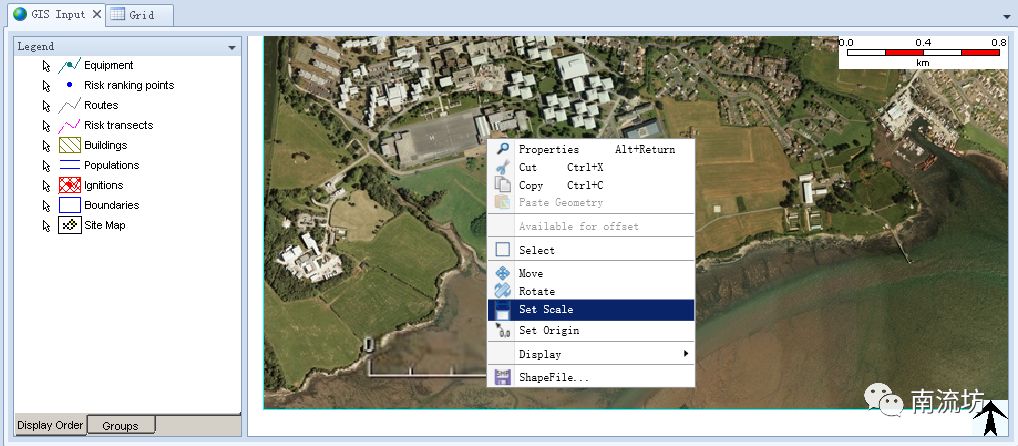Click the Equipment layer symbol icon
Image resolution: width=1018 pixels, height=446 pixels.
click(x=69, y=66)
